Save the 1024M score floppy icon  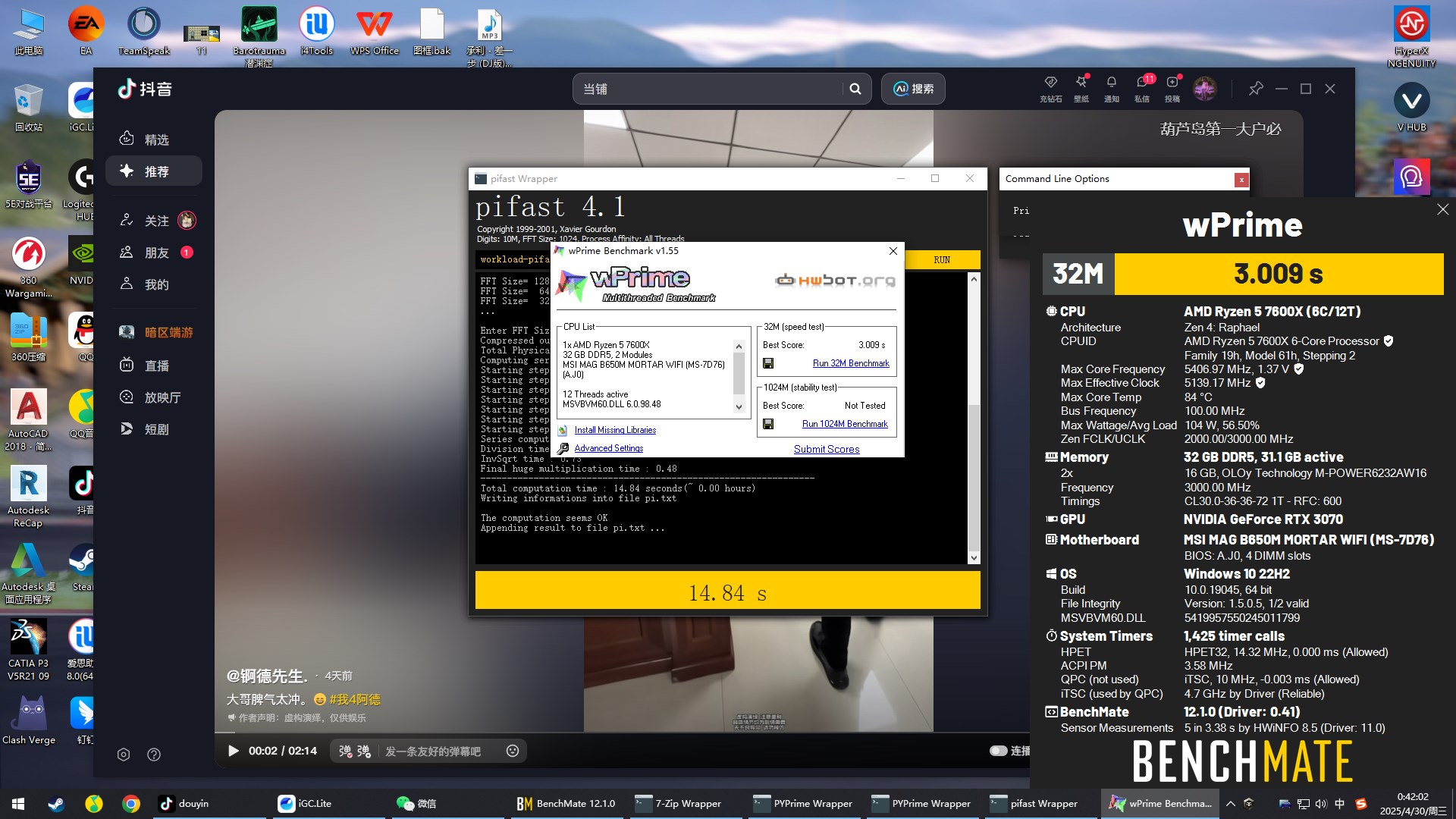click(x=768, y=424)
